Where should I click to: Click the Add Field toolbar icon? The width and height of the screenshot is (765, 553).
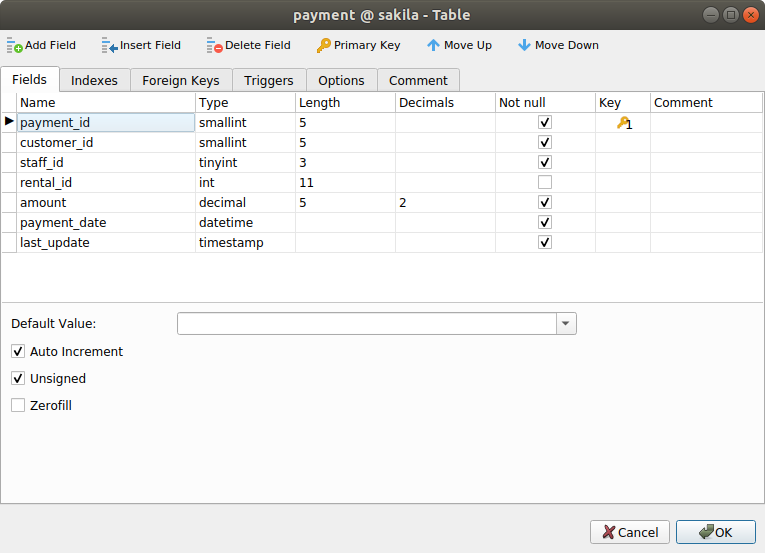(15, 45)
